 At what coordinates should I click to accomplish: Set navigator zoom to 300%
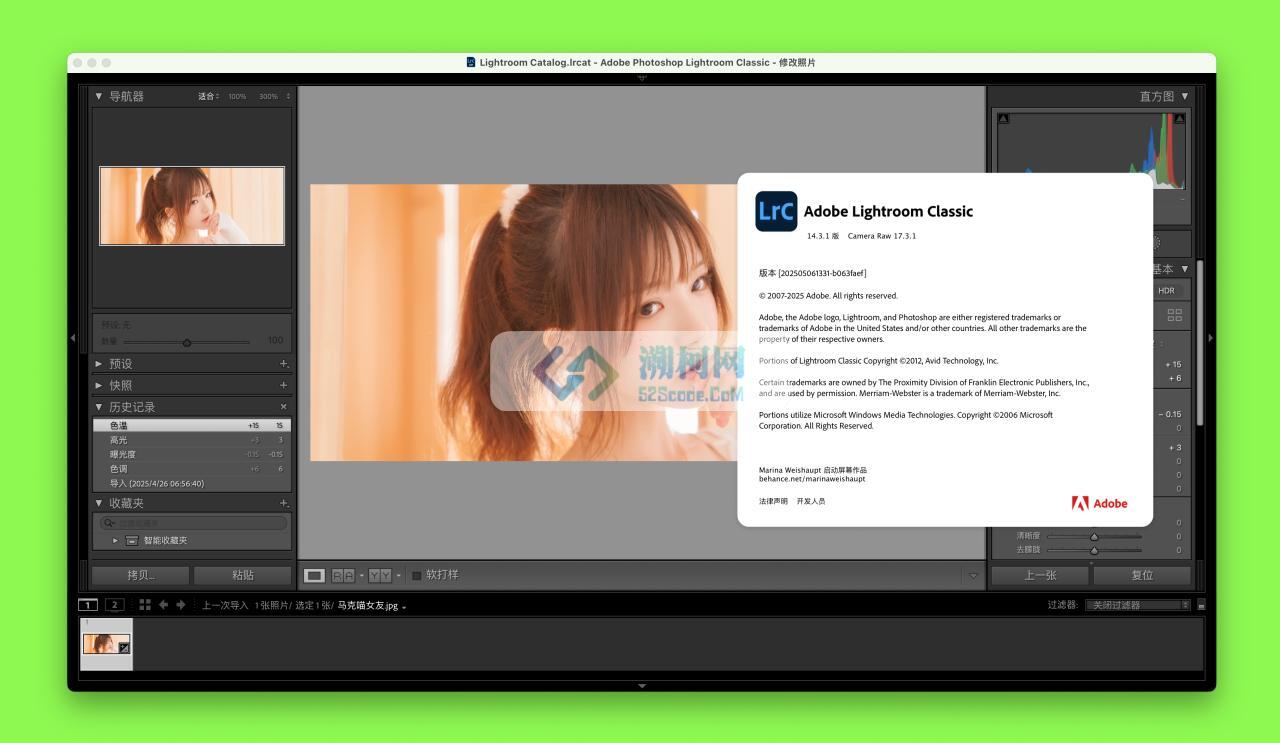tap(268, 96)
